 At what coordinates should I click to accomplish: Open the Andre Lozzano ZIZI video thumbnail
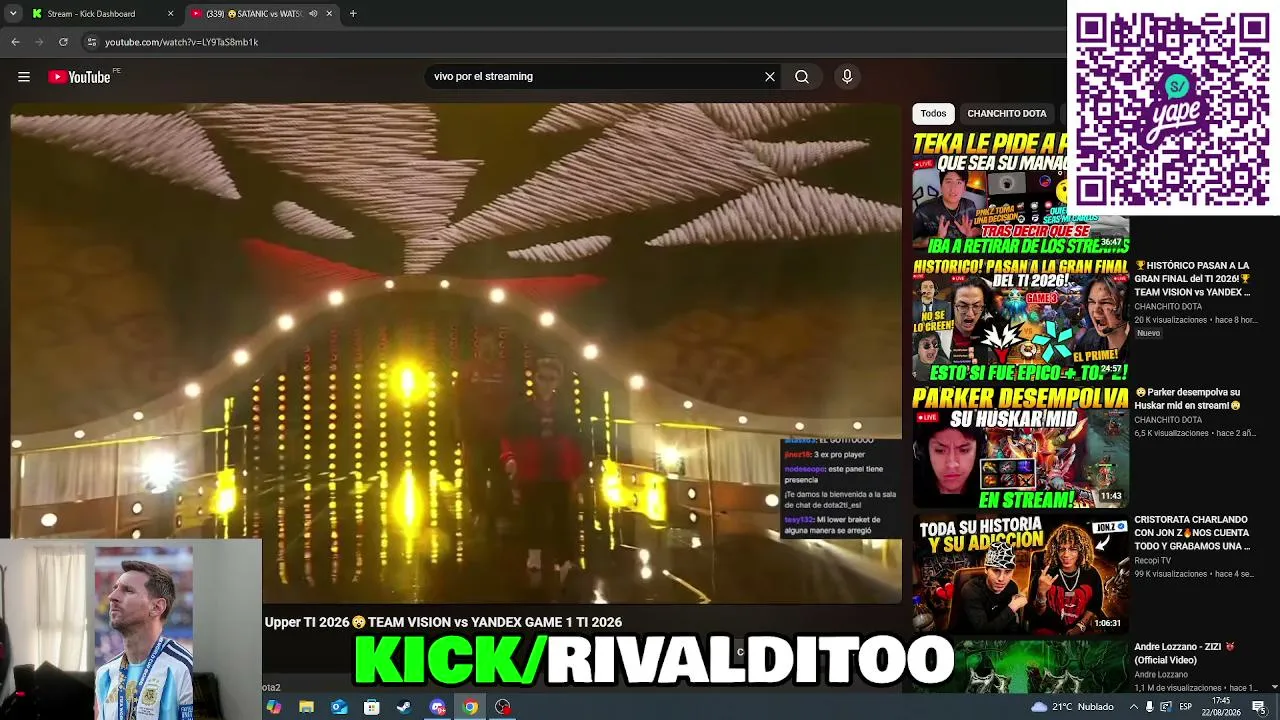point(1020,667)
